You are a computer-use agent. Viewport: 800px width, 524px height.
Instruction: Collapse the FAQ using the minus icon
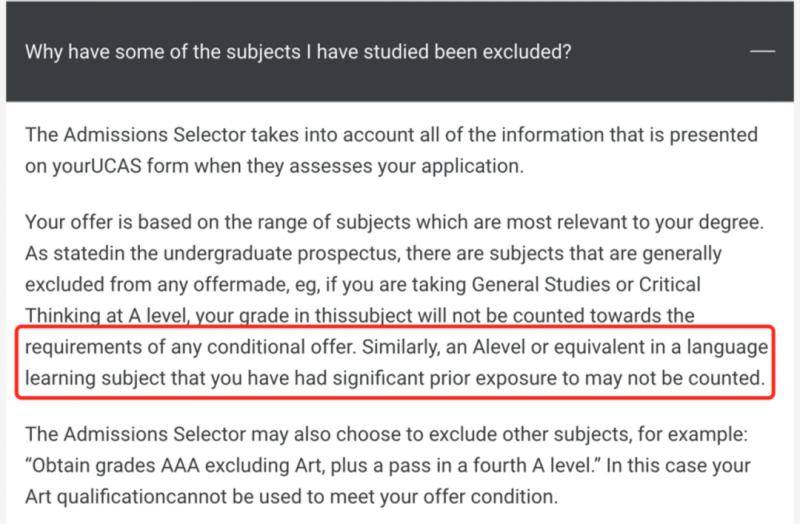762,51
